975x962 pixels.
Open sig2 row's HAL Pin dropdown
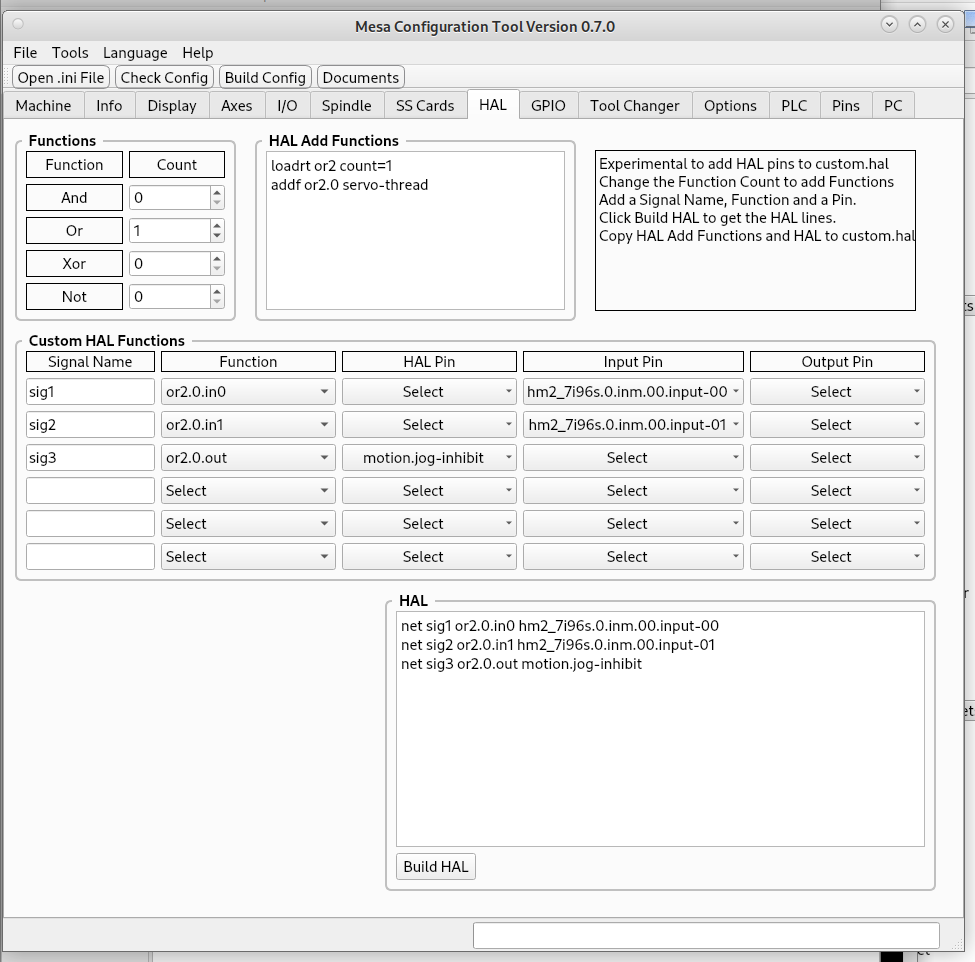click(x=429, y=425)
